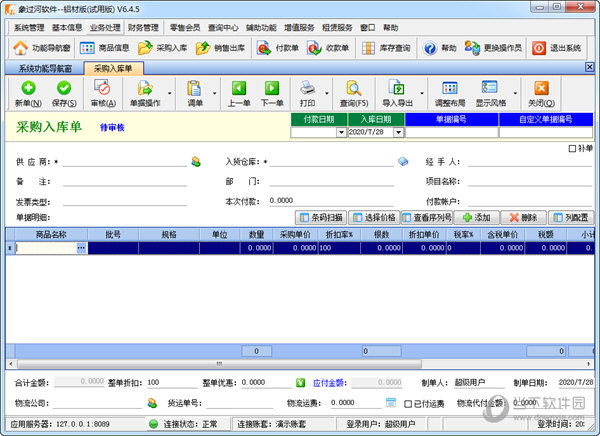Click the 货运单号 input field
The image size is (600, 436).
(240, 403)
